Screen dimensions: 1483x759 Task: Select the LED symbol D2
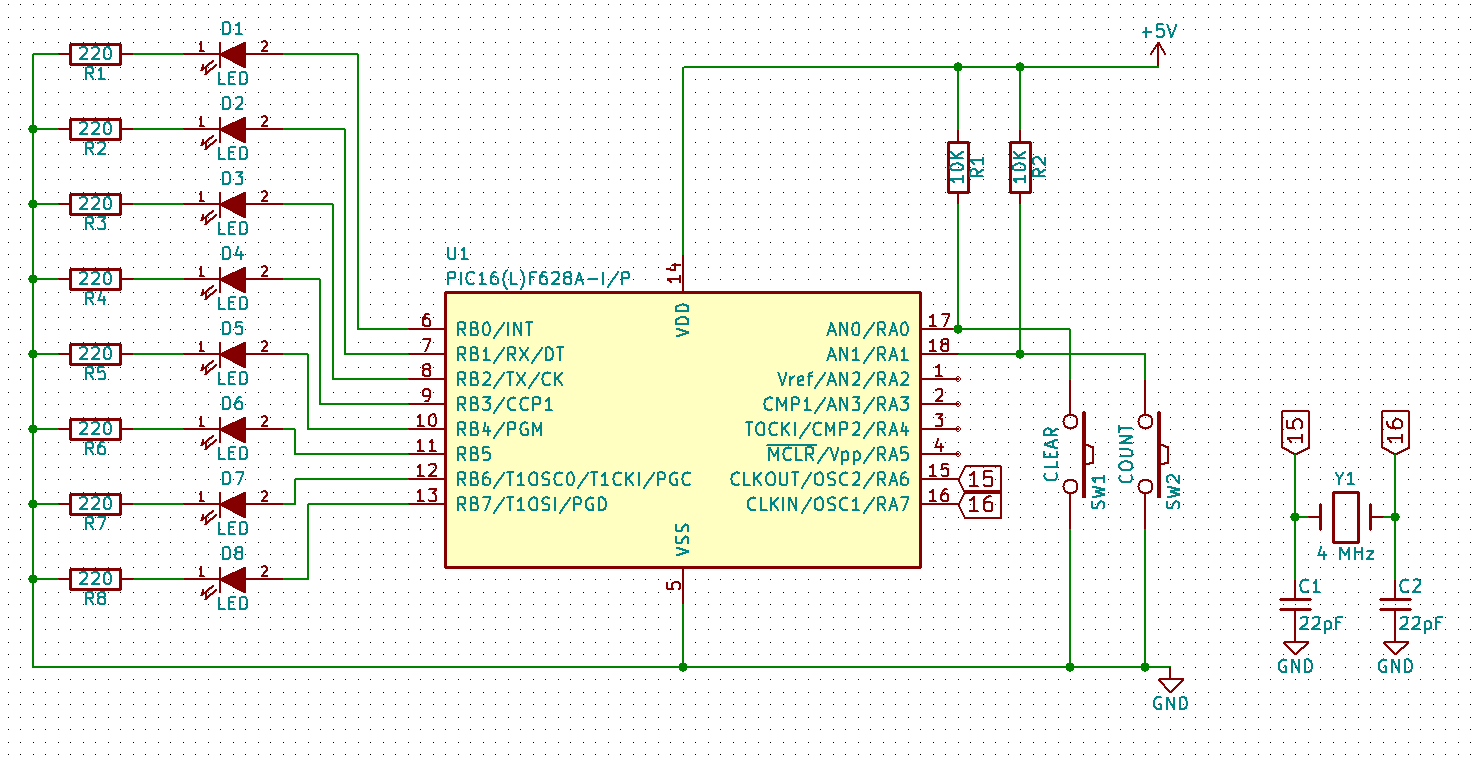(x=232, y=129)
